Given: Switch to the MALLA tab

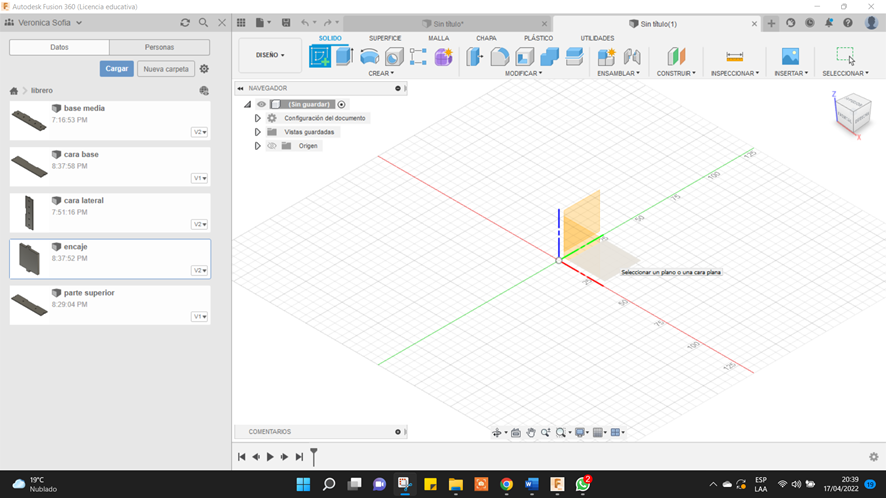Looking at the screenshot, I should click(438, 38).
